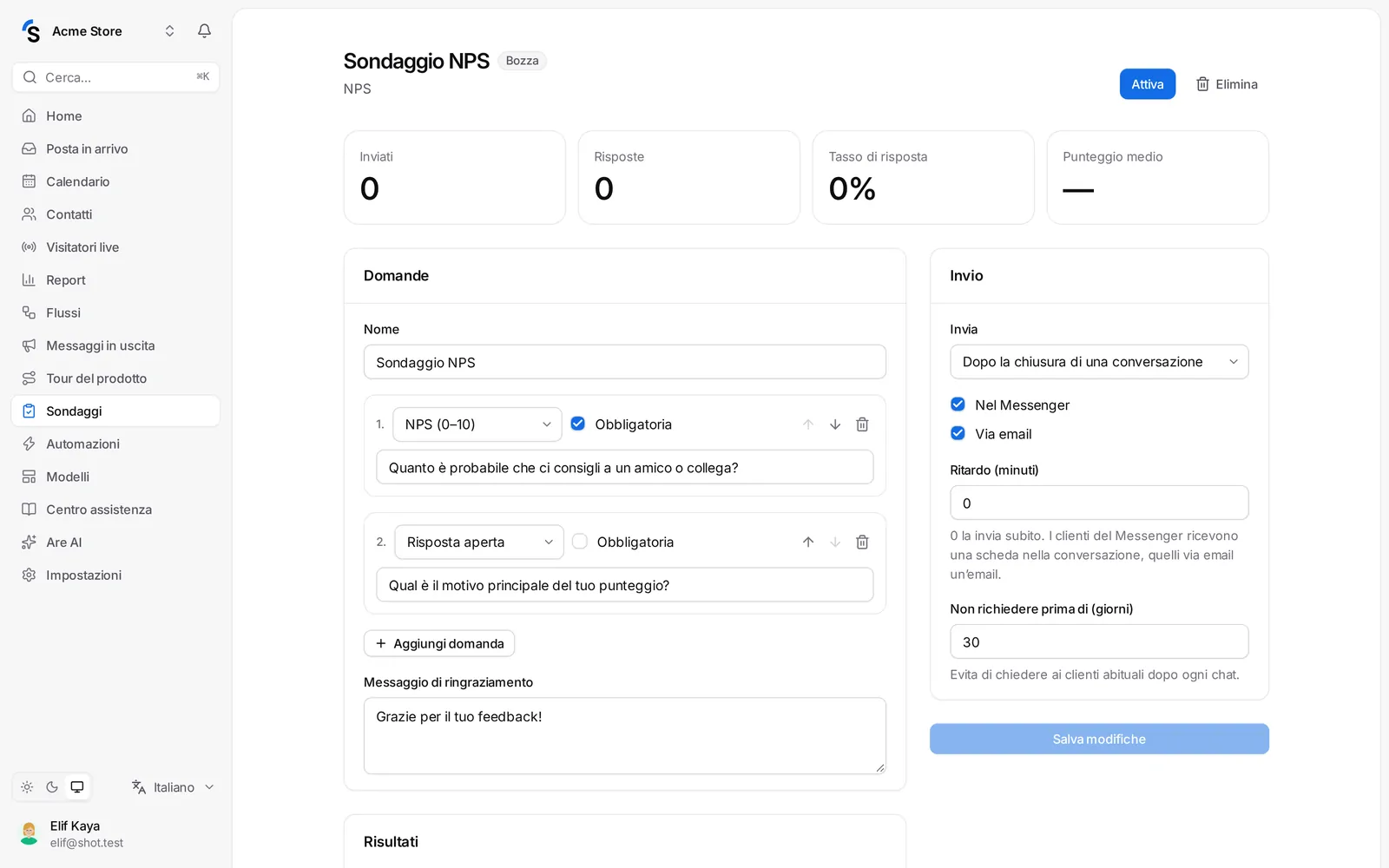Open the Calendario section
Screen dimensions: 1389x868
pos(115,181)
